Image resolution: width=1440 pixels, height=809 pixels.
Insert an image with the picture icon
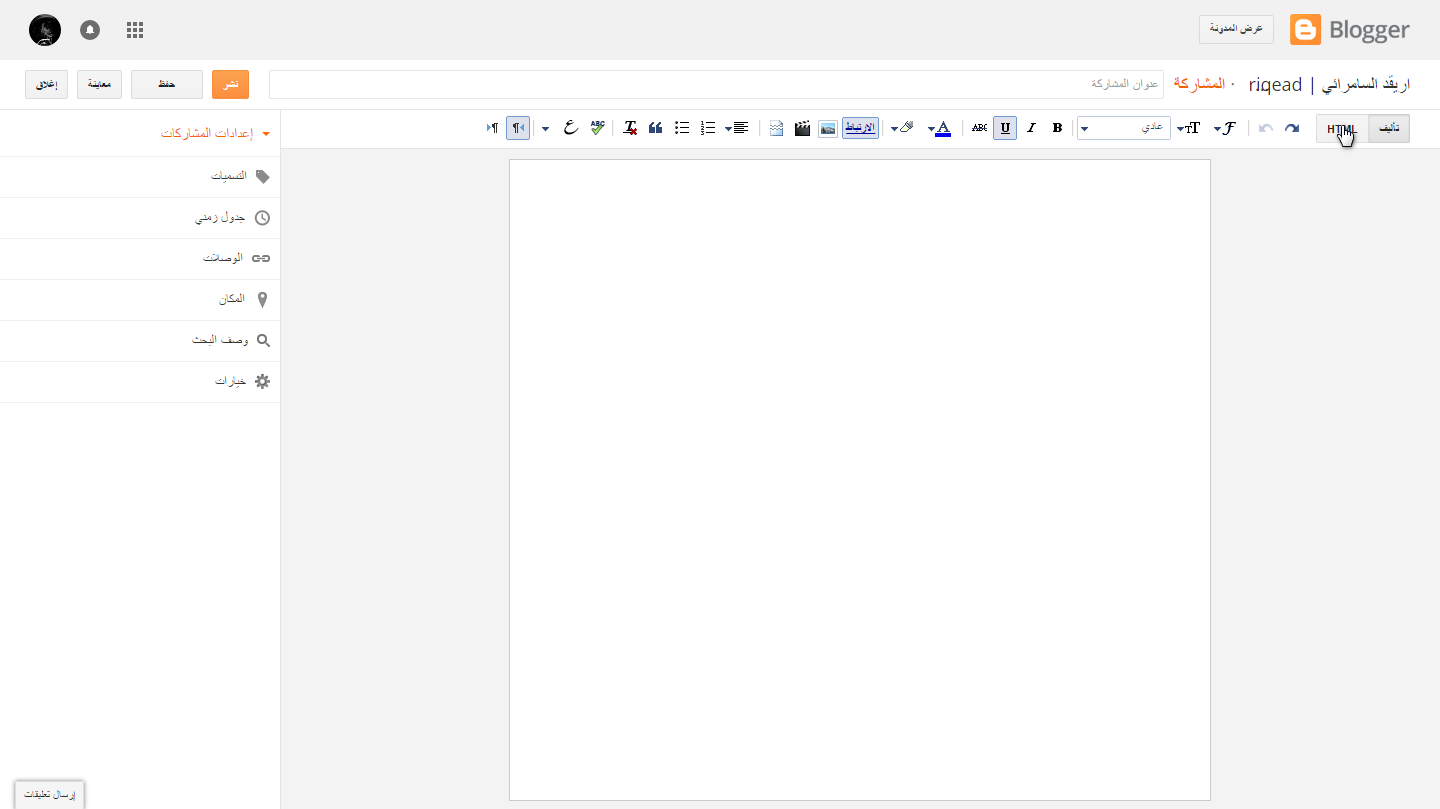click(x=828, y=128)
